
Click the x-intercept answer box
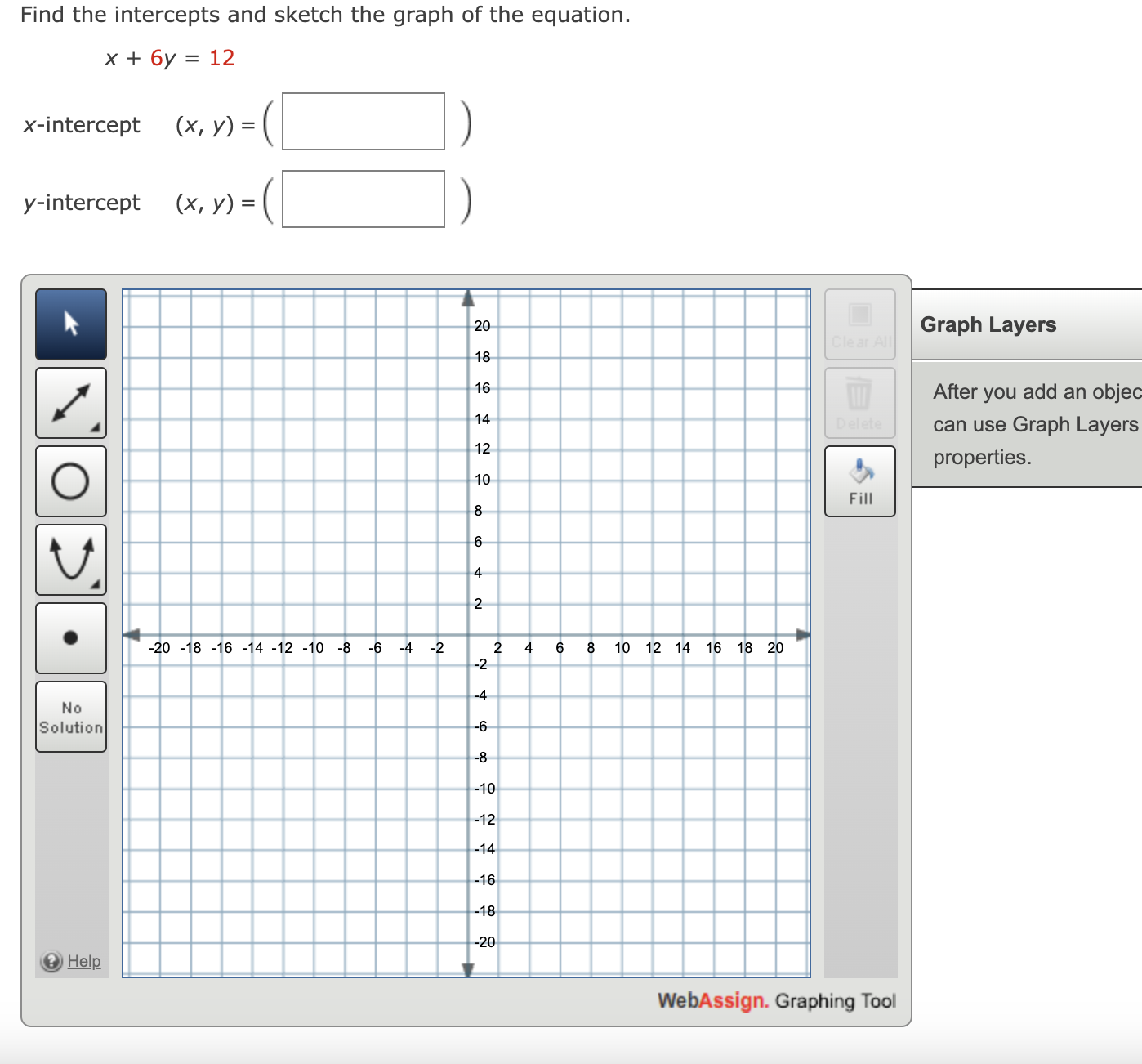(362, 123)
